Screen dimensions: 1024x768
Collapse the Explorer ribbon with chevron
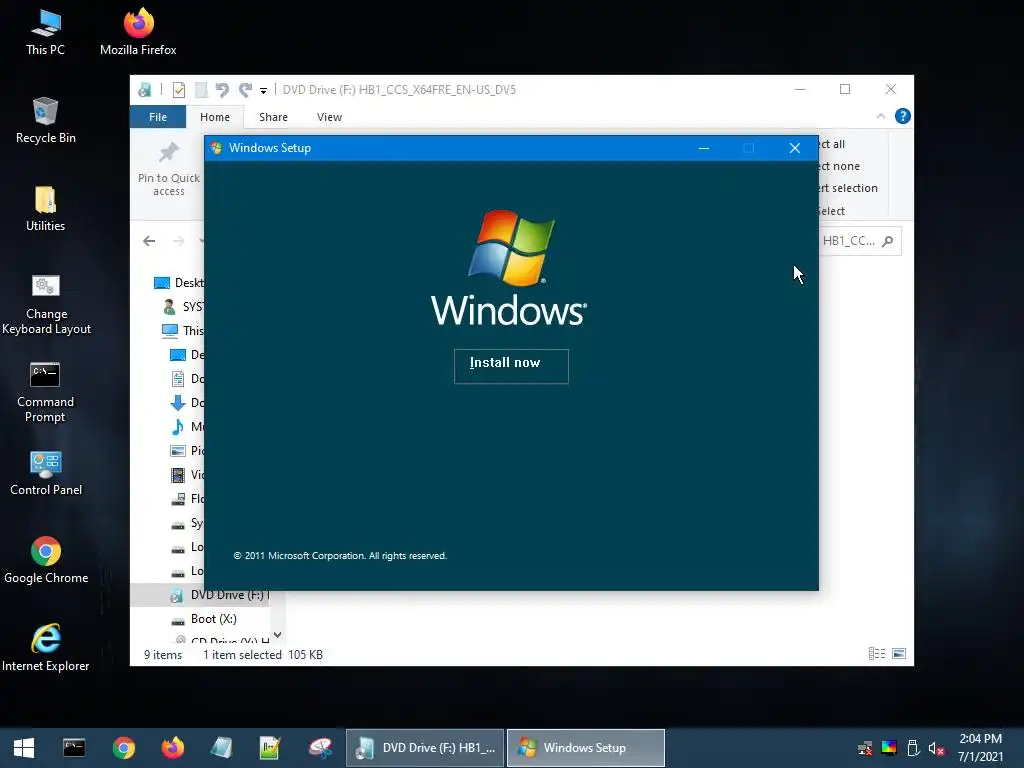(880, 116)
